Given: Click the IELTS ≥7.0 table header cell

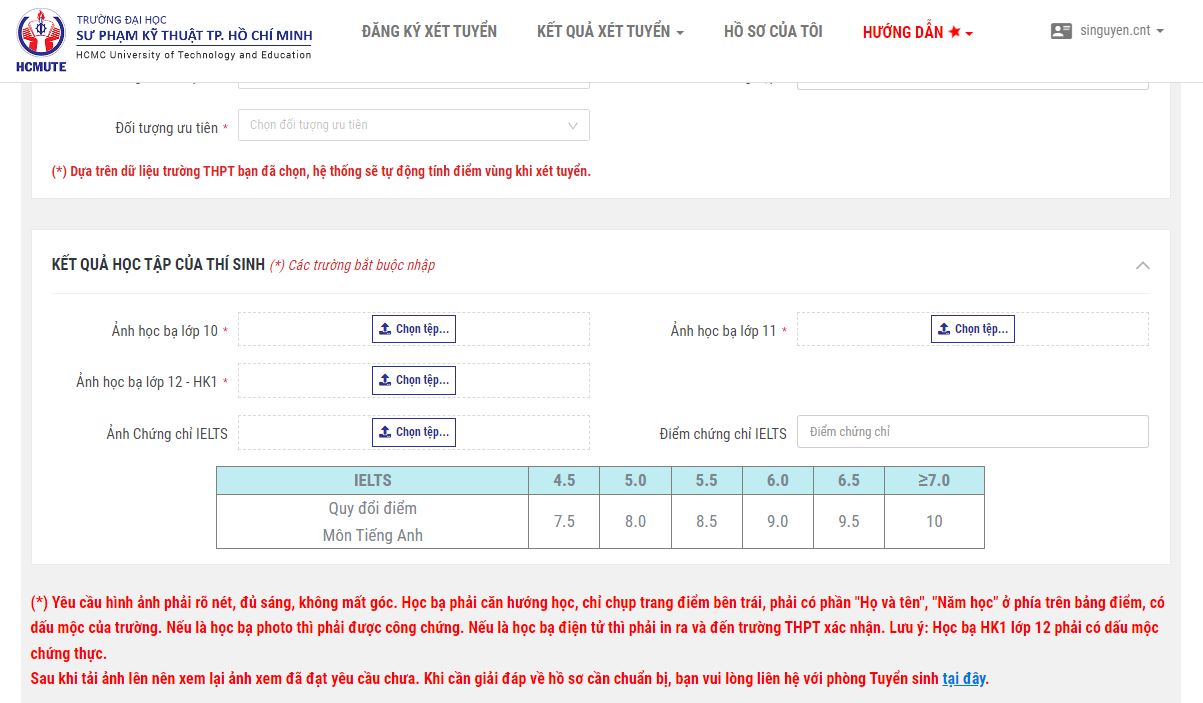Looking at the screenshot, I should [934, 480].
